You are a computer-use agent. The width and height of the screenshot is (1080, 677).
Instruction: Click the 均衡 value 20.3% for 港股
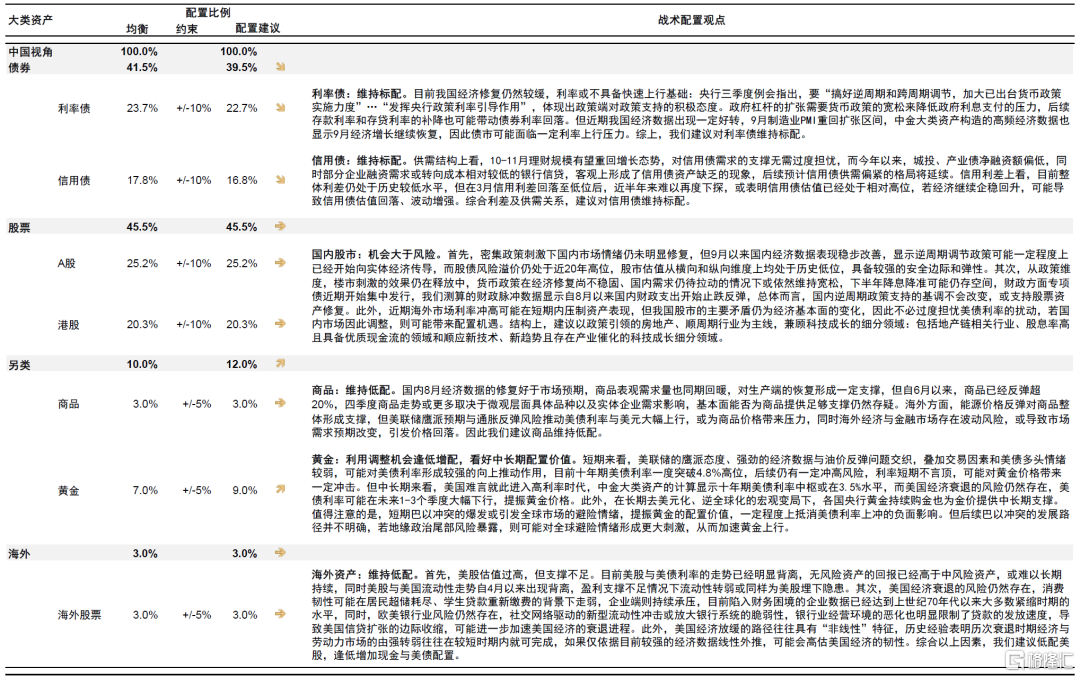142,324
